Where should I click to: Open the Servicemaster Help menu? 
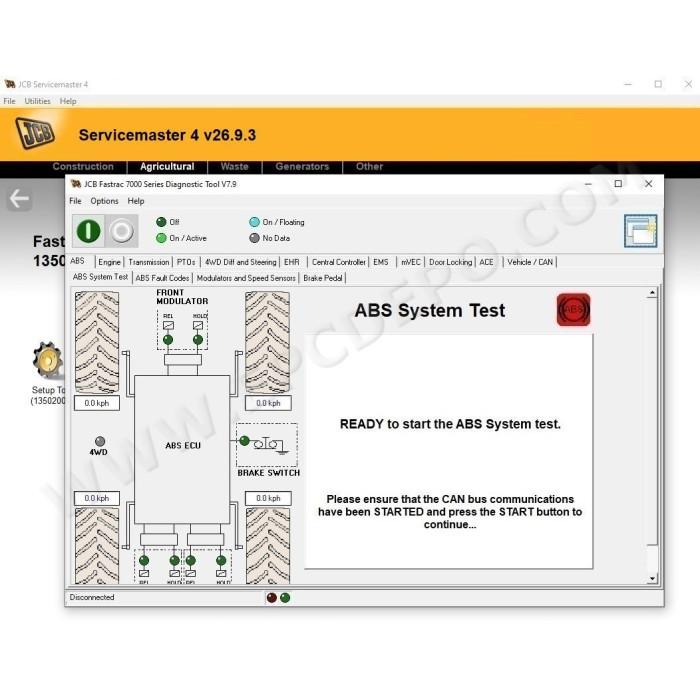click(68, 101)
